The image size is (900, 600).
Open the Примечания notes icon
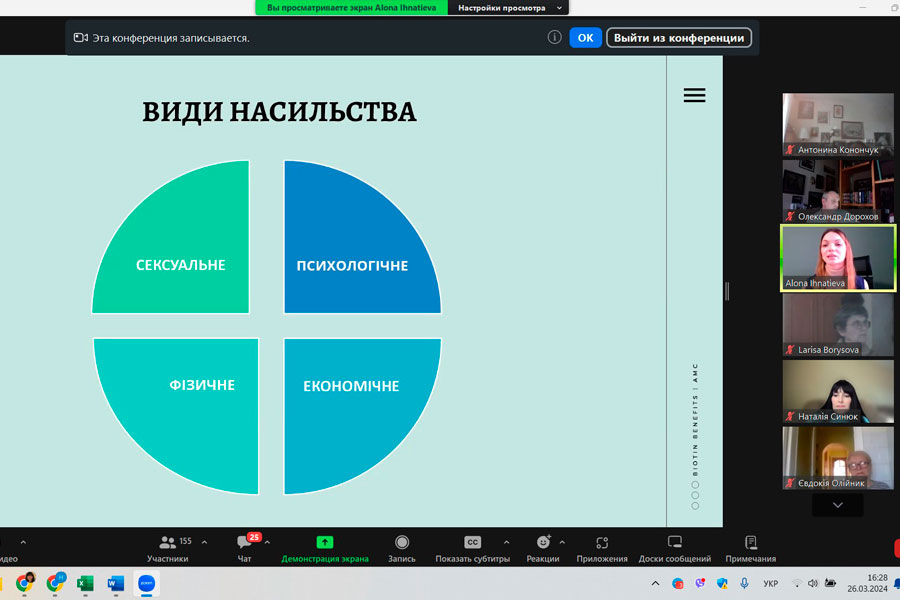[751, 542]
